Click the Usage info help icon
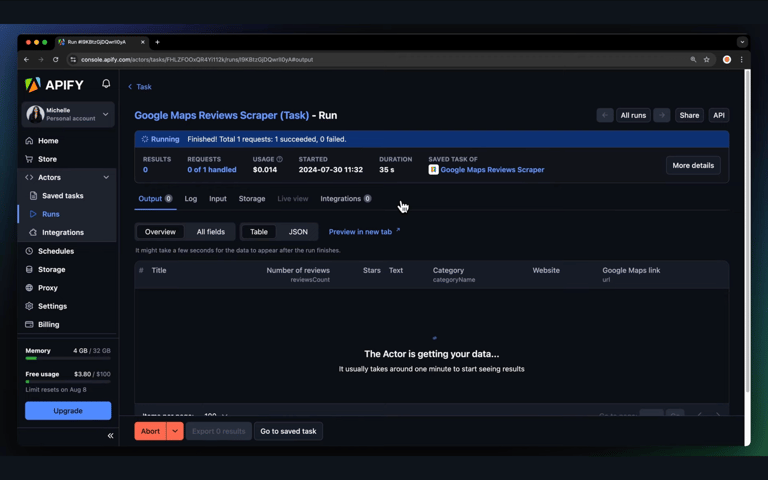The image size is (768, 480). coord(280,159)
